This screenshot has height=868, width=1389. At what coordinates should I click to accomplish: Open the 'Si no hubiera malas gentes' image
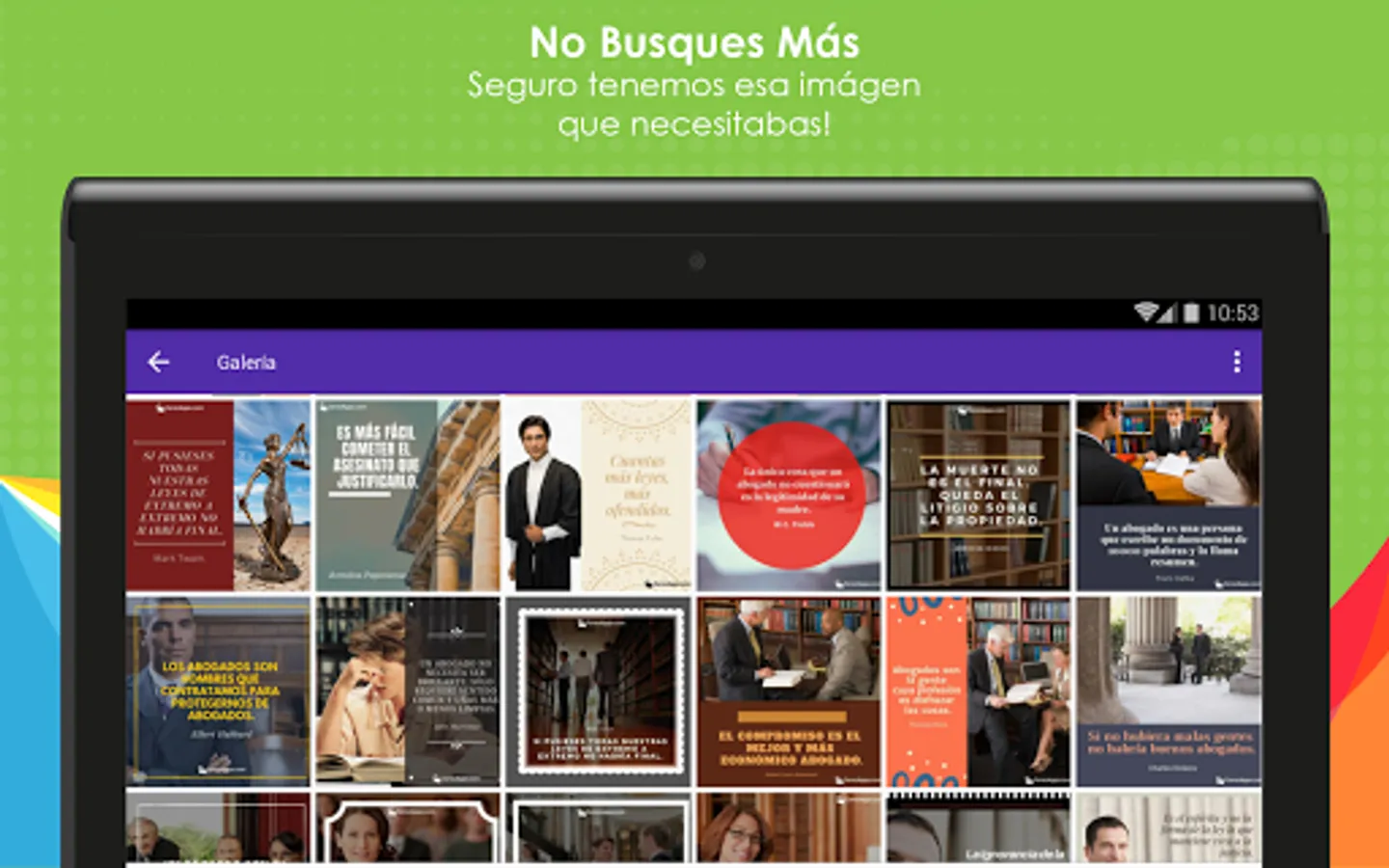pos(1169,692)
